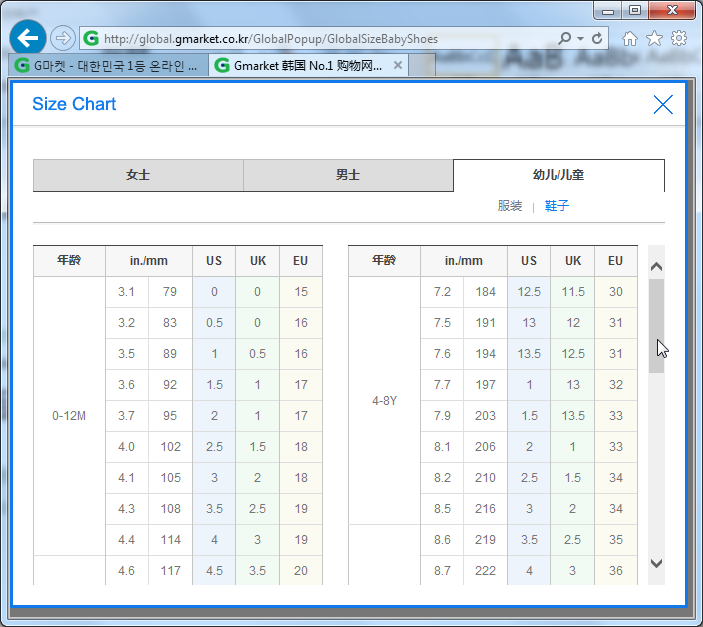703x627 pixels.
Task: Select the 幼儿/儿童 size chart tab
Action: pyautogui.click(x=558, y=175)
